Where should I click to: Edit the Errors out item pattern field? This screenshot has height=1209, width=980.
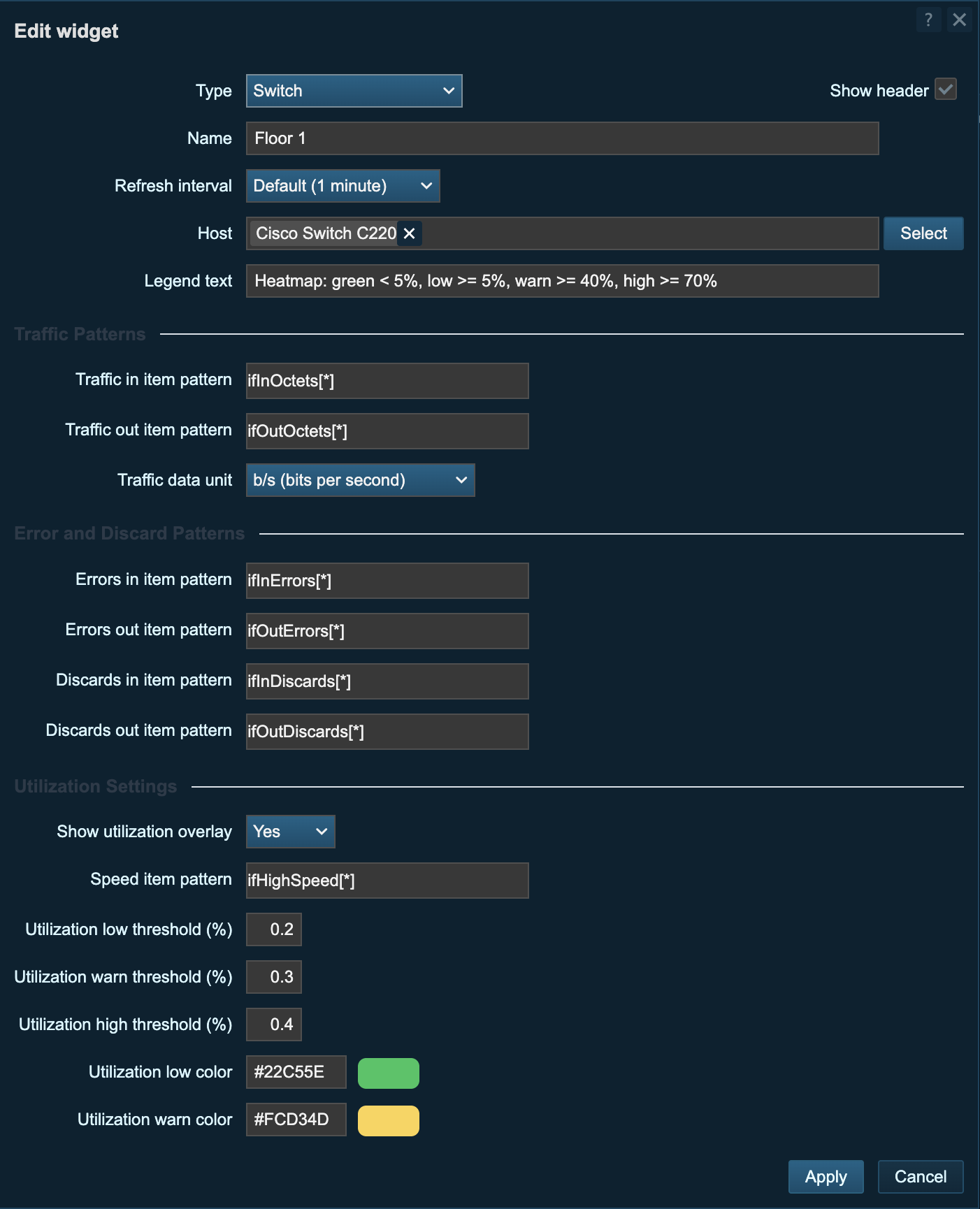pos(387,631)
